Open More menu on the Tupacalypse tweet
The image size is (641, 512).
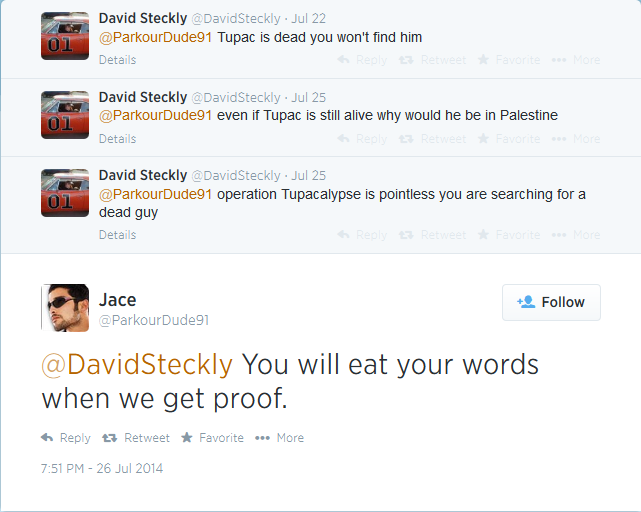tap(576, 235)
